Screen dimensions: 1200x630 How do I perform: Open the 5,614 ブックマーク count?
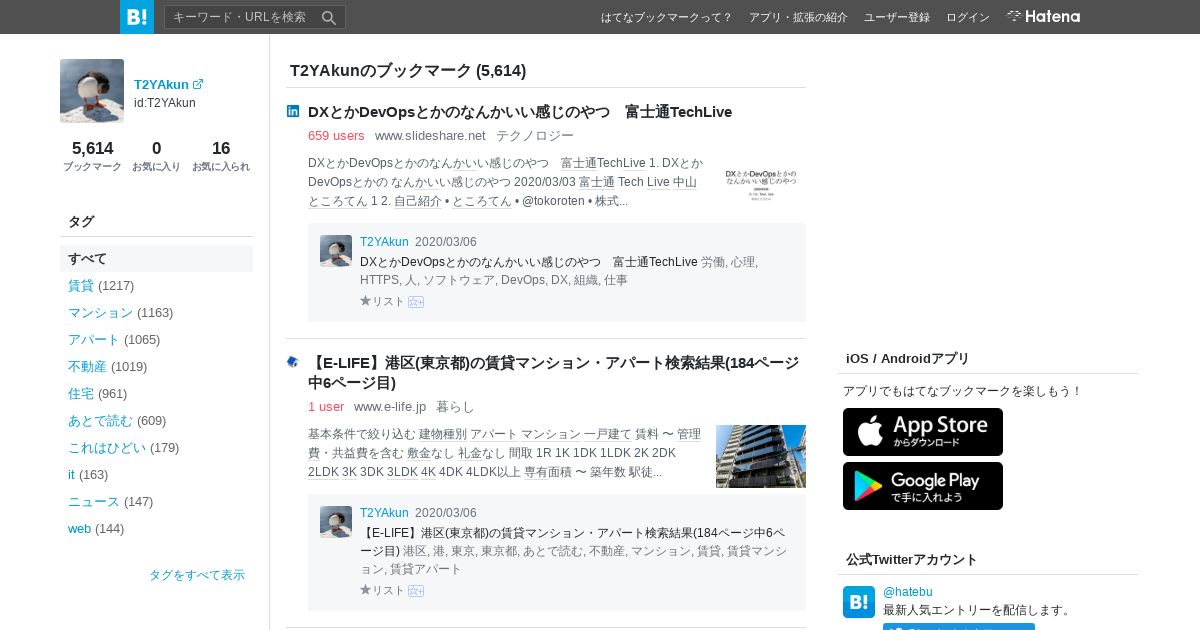(92, 156)
